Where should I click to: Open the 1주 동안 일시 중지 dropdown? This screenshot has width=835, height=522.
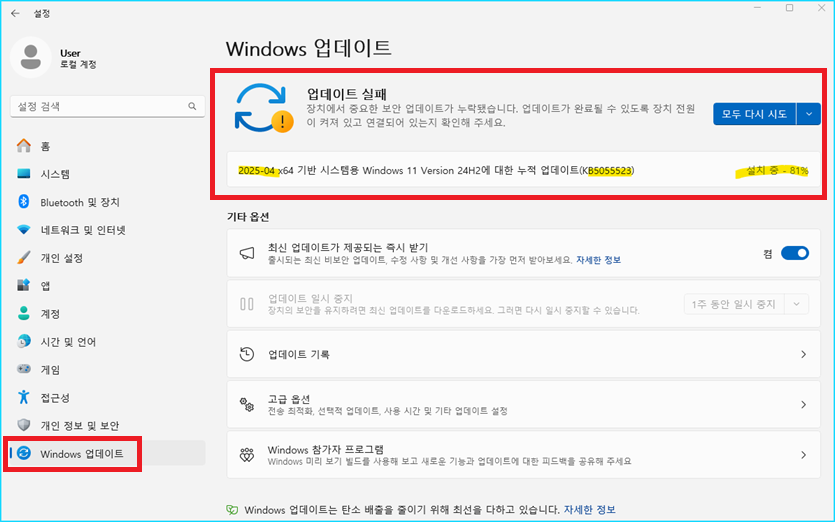797,304
